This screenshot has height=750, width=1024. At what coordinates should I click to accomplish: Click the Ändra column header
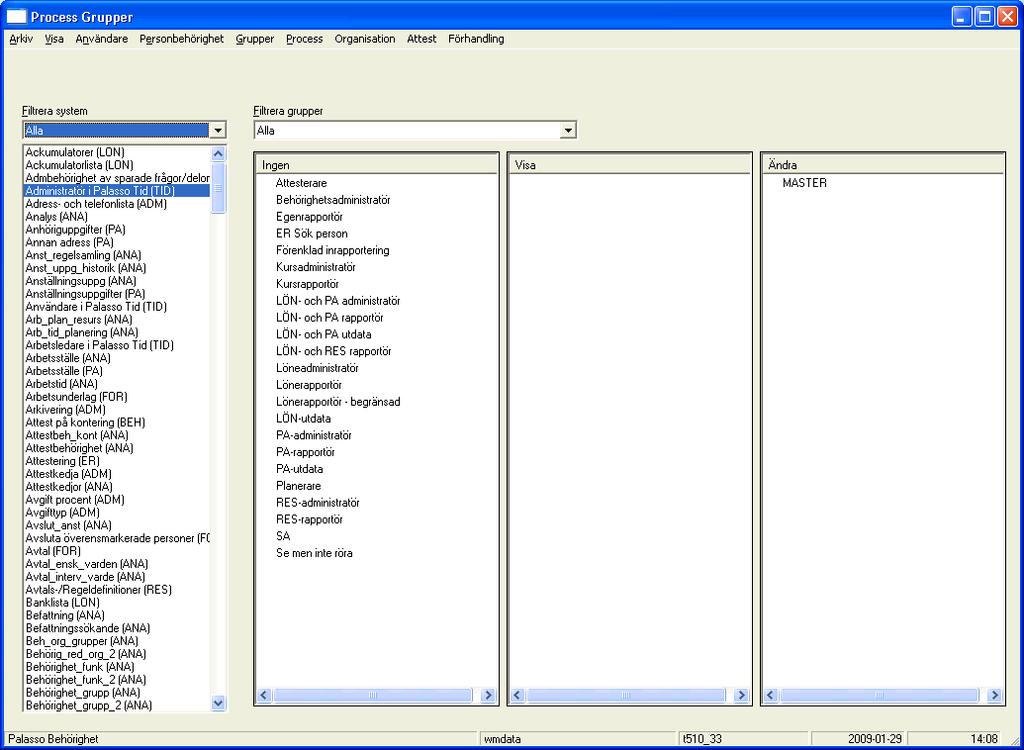883,165
